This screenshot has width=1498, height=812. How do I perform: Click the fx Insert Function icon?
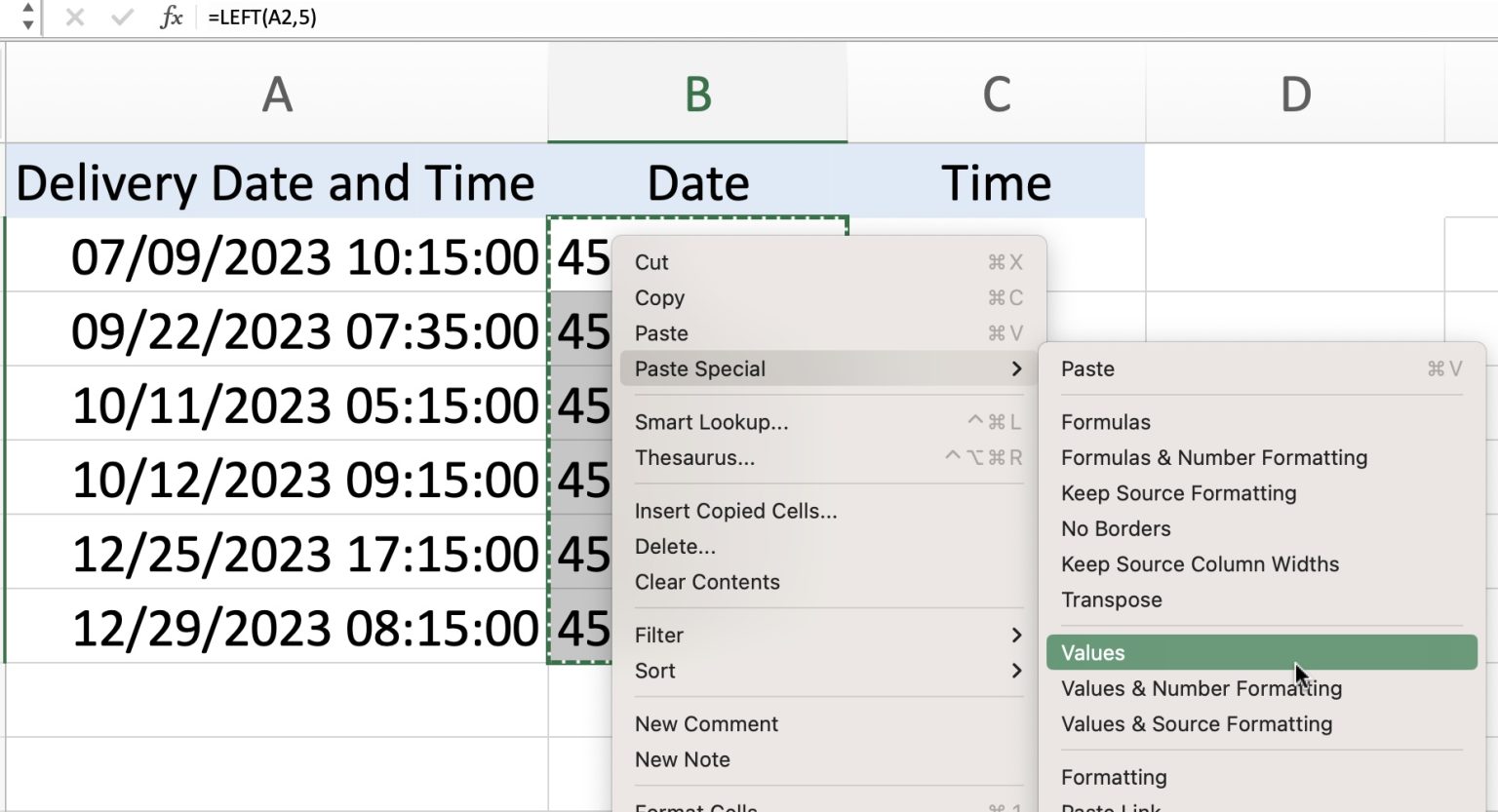click(x=170, y=17)
